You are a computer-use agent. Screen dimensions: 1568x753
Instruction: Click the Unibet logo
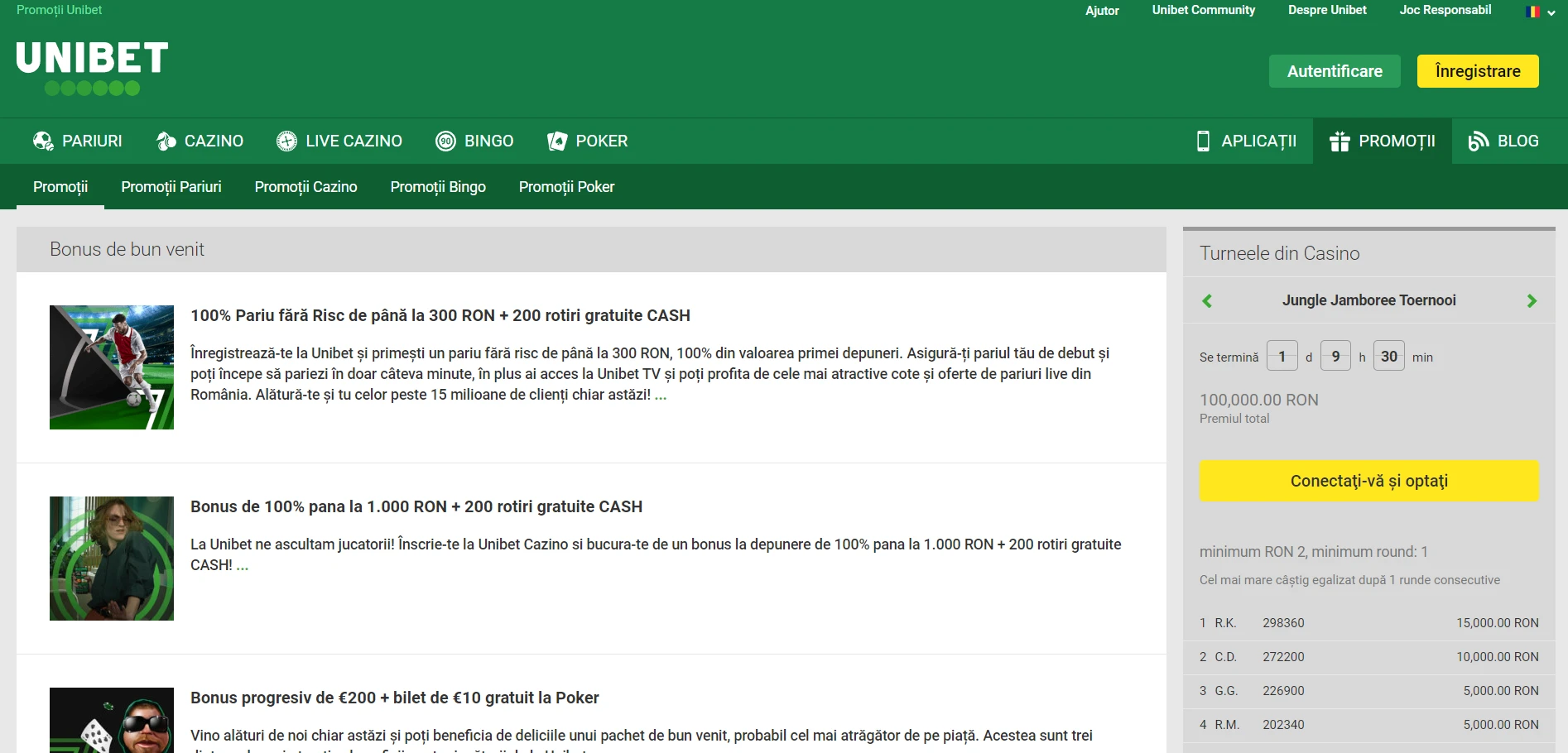tap(92, 68)
